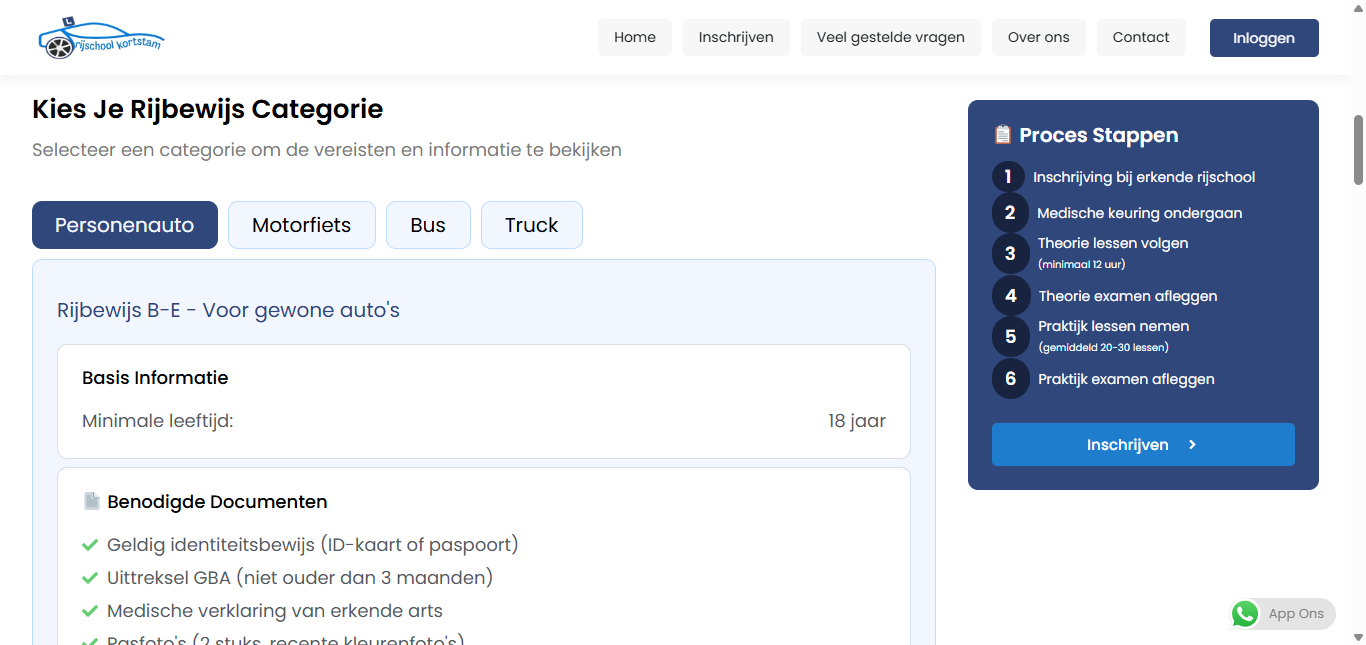The width and height of the screenshot is (1366, 645).
Task: Open the Bus category tab
Action: tap(428, 225)
